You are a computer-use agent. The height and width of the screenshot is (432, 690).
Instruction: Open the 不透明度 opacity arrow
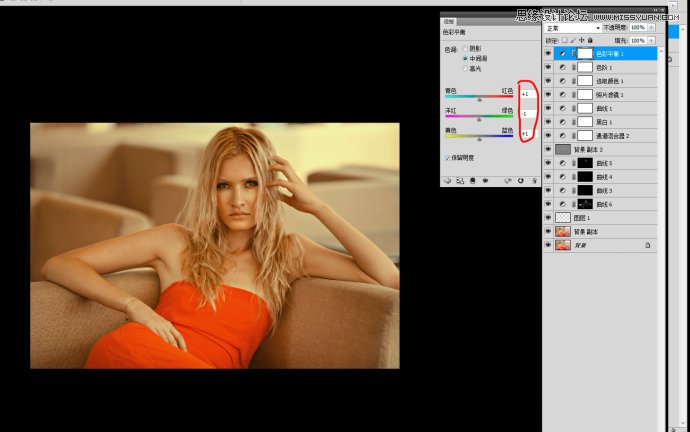point(652,28)
